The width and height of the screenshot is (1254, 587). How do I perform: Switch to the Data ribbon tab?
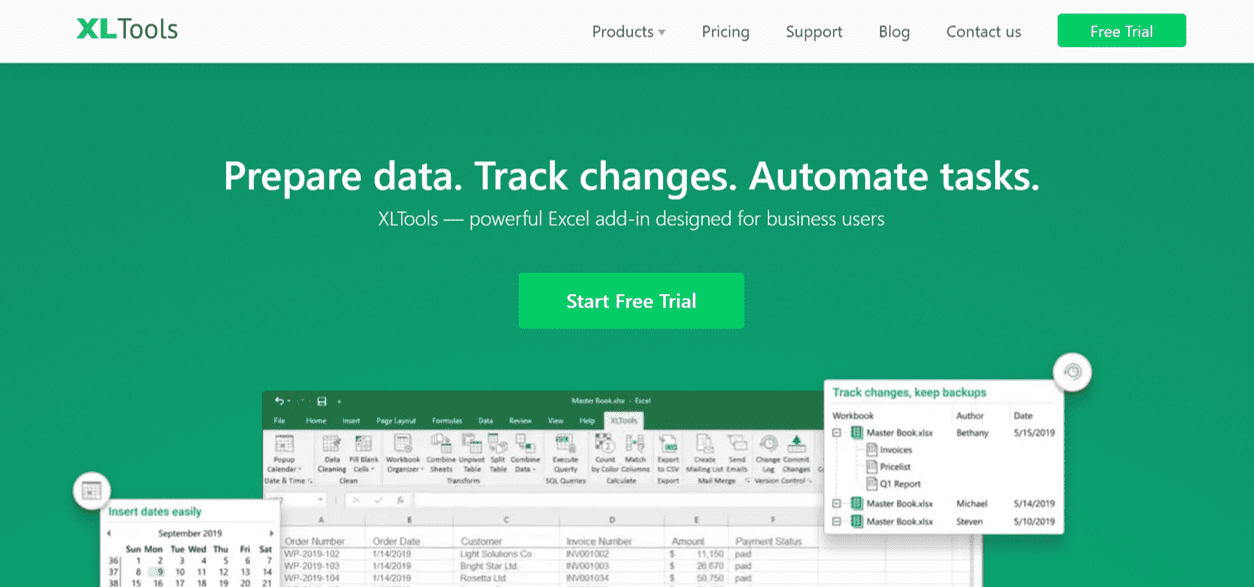[x=485, y=421]
